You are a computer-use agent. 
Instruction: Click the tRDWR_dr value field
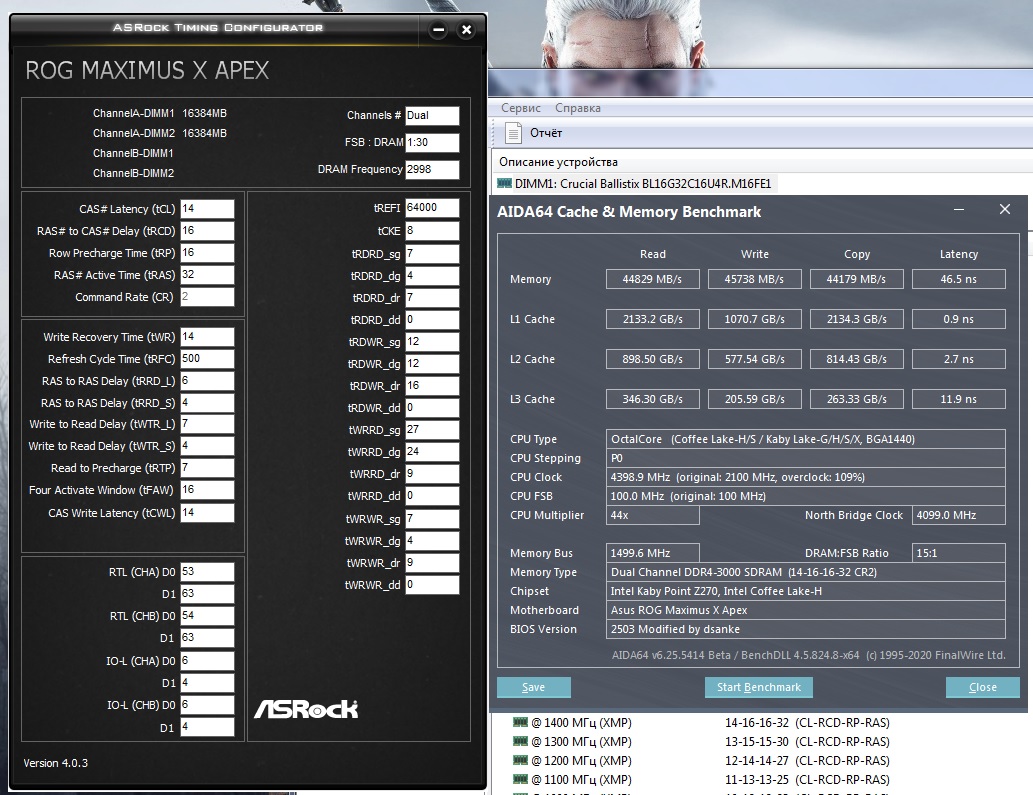coord(432,385)
